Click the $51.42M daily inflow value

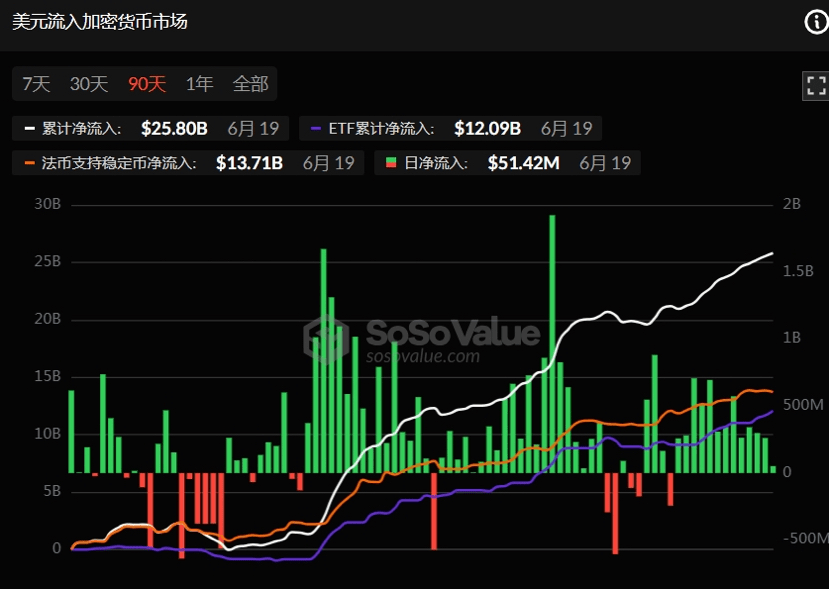click(x=523, y=163)
